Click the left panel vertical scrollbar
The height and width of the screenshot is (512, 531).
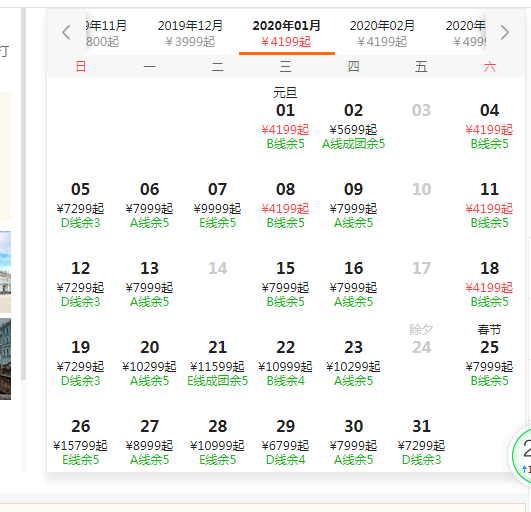pos(23,193)
